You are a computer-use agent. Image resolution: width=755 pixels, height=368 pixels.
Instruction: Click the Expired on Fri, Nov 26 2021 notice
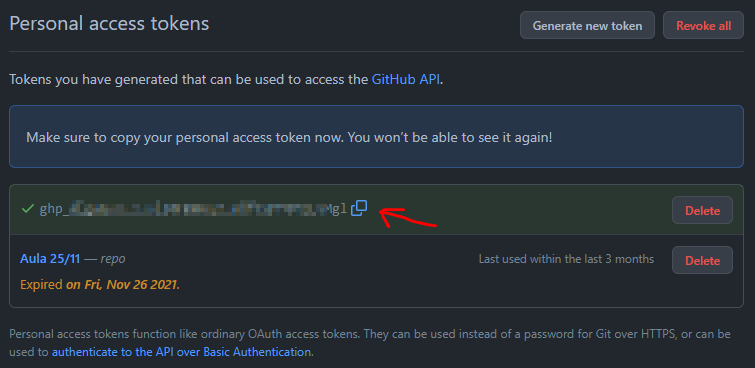100,285
